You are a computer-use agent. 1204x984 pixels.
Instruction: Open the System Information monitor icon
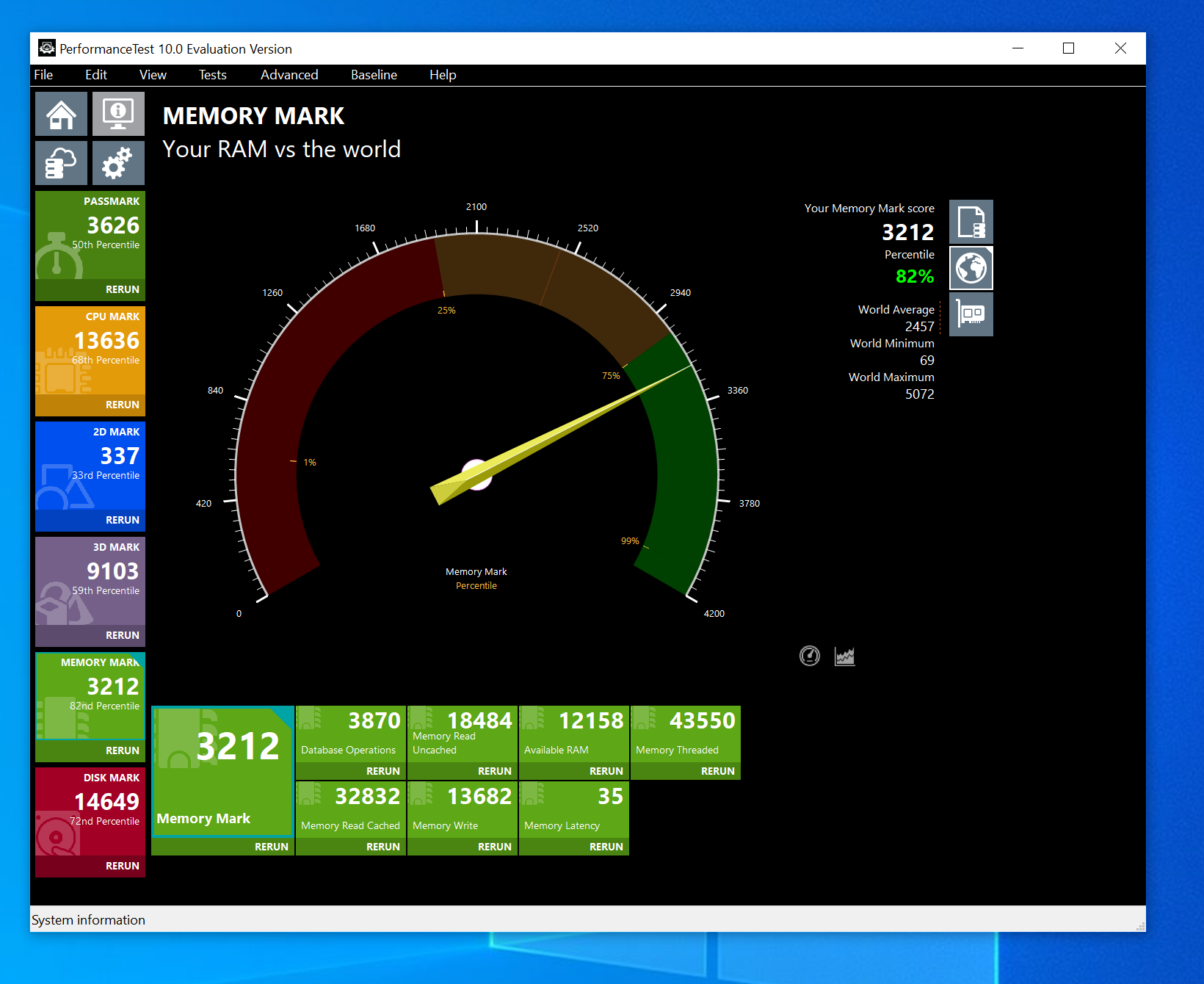click(x=118, y=114)
